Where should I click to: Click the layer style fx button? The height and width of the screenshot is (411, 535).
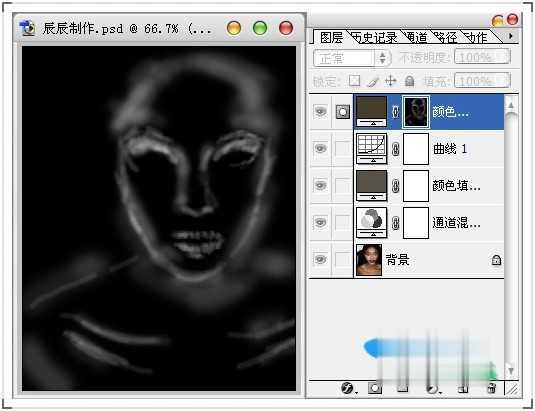tap(348, 388)
